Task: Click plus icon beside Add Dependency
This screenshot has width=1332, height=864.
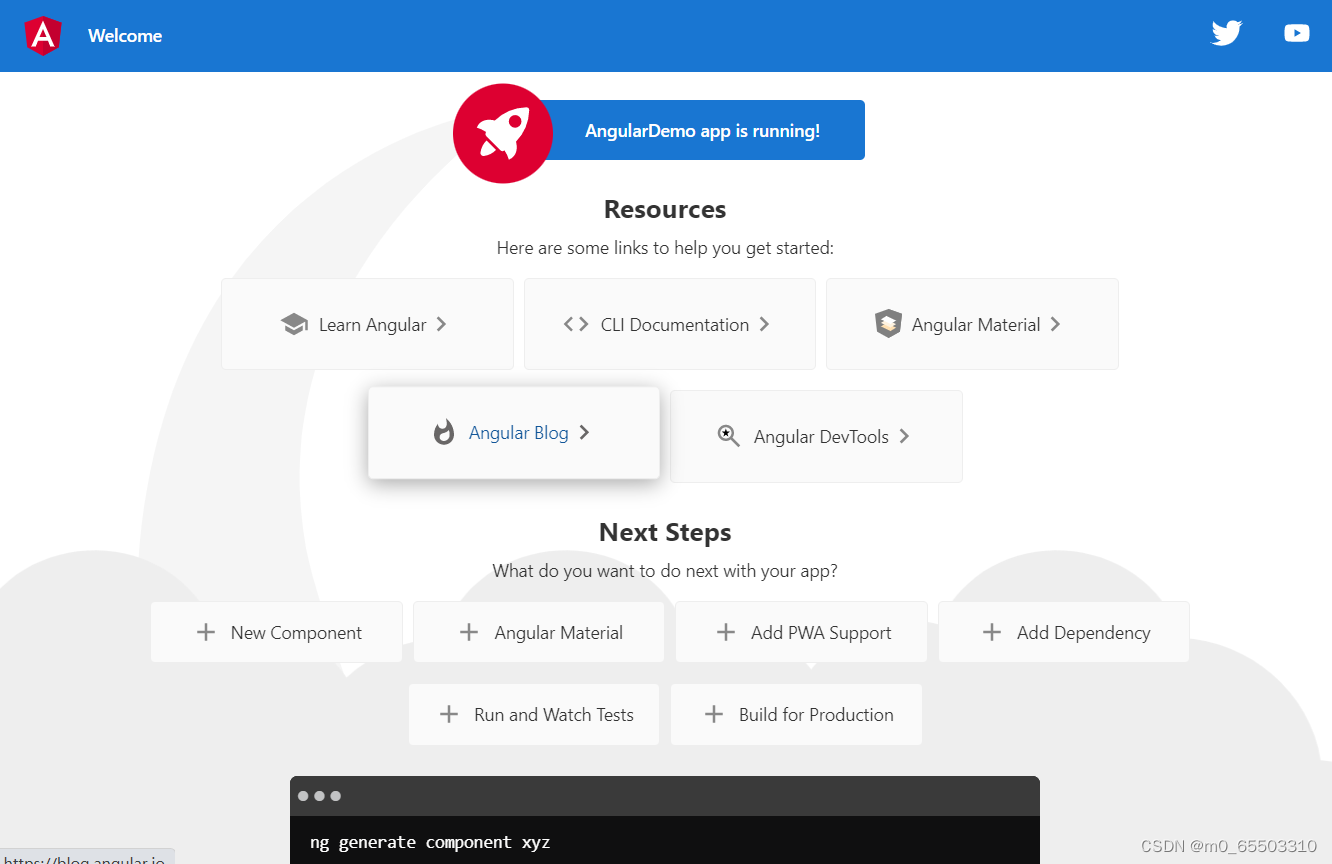Action: 992,632
